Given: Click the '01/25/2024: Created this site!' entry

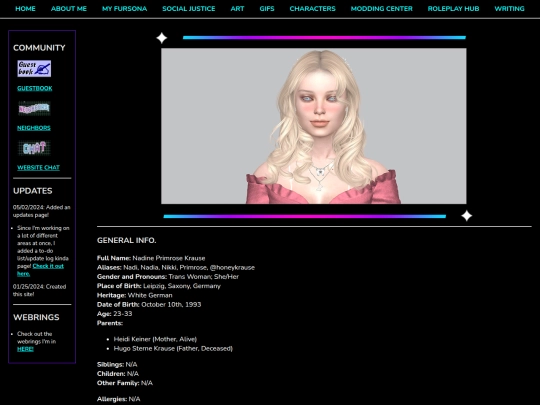Looking at the screenshot, I should click(x=39, y=290).
